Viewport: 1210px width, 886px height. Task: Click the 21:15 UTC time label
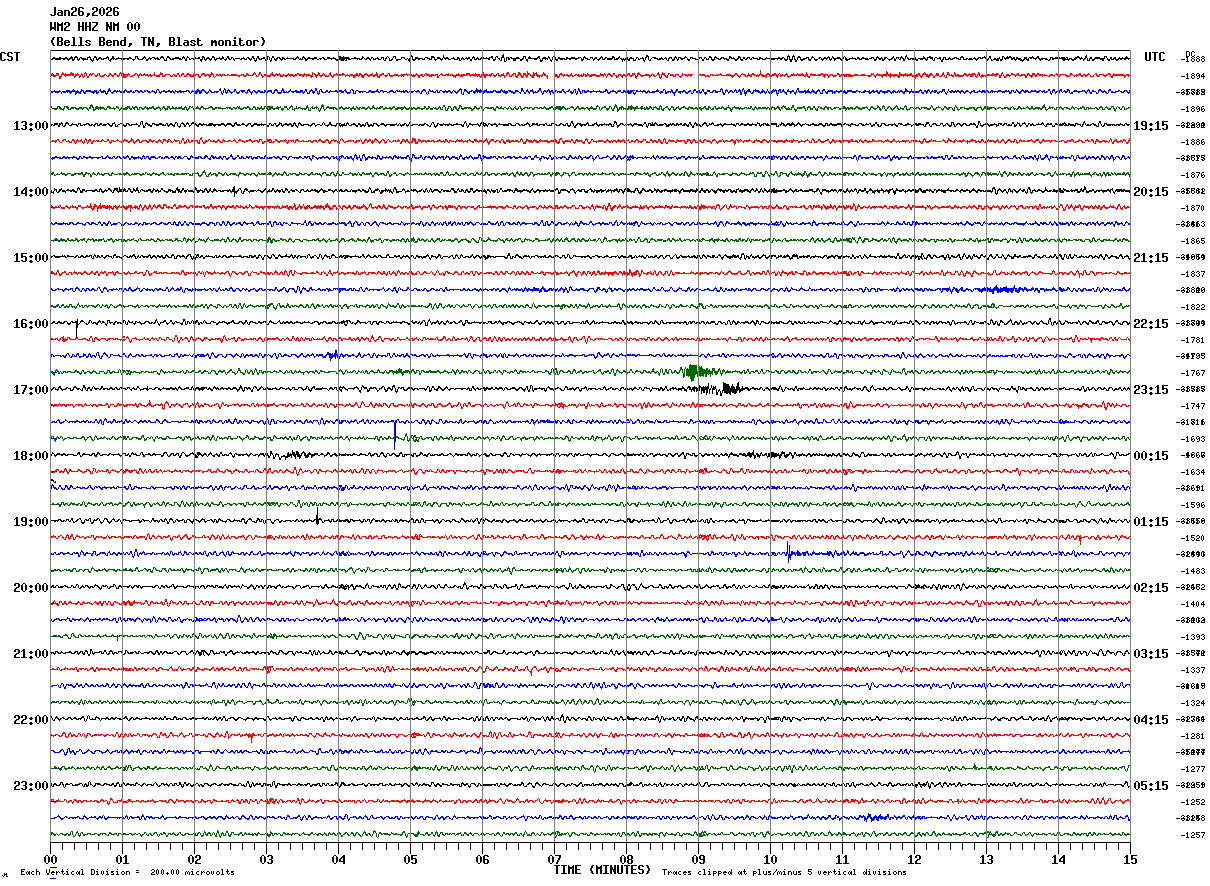[x=1151, y=258]
